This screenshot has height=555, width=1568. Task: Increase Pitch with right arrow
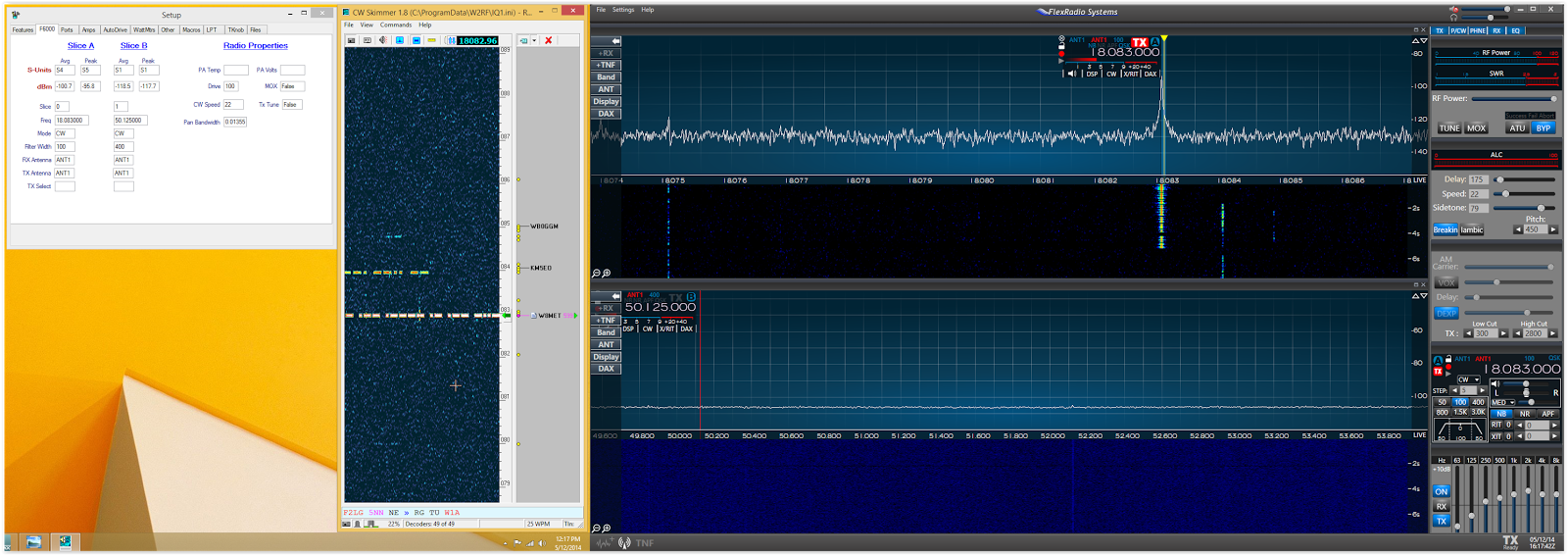[x=1553, y=229]
